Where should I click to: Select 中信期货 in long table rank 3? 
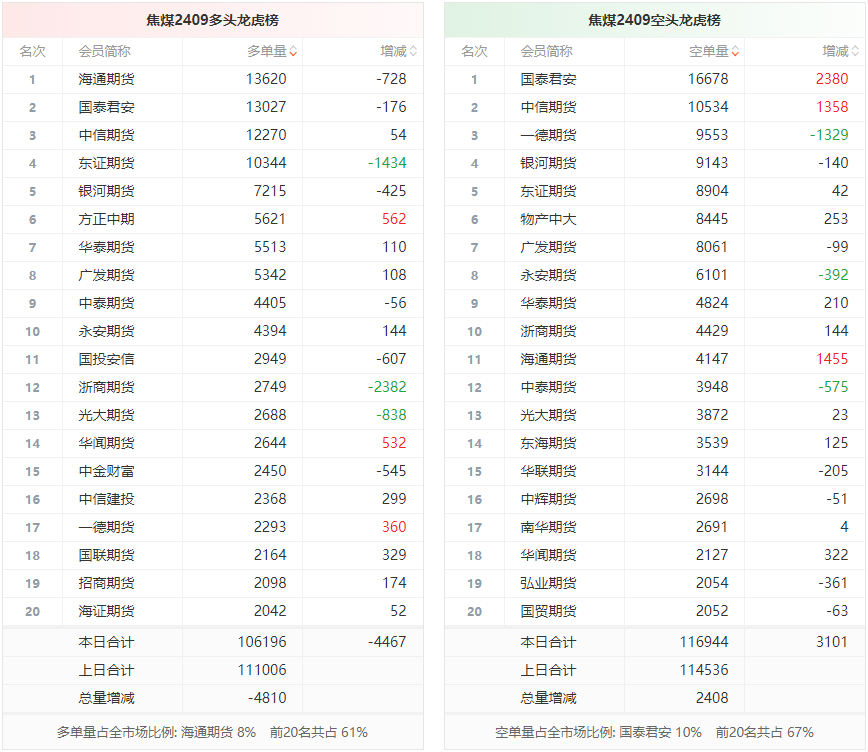coord(106,135)
